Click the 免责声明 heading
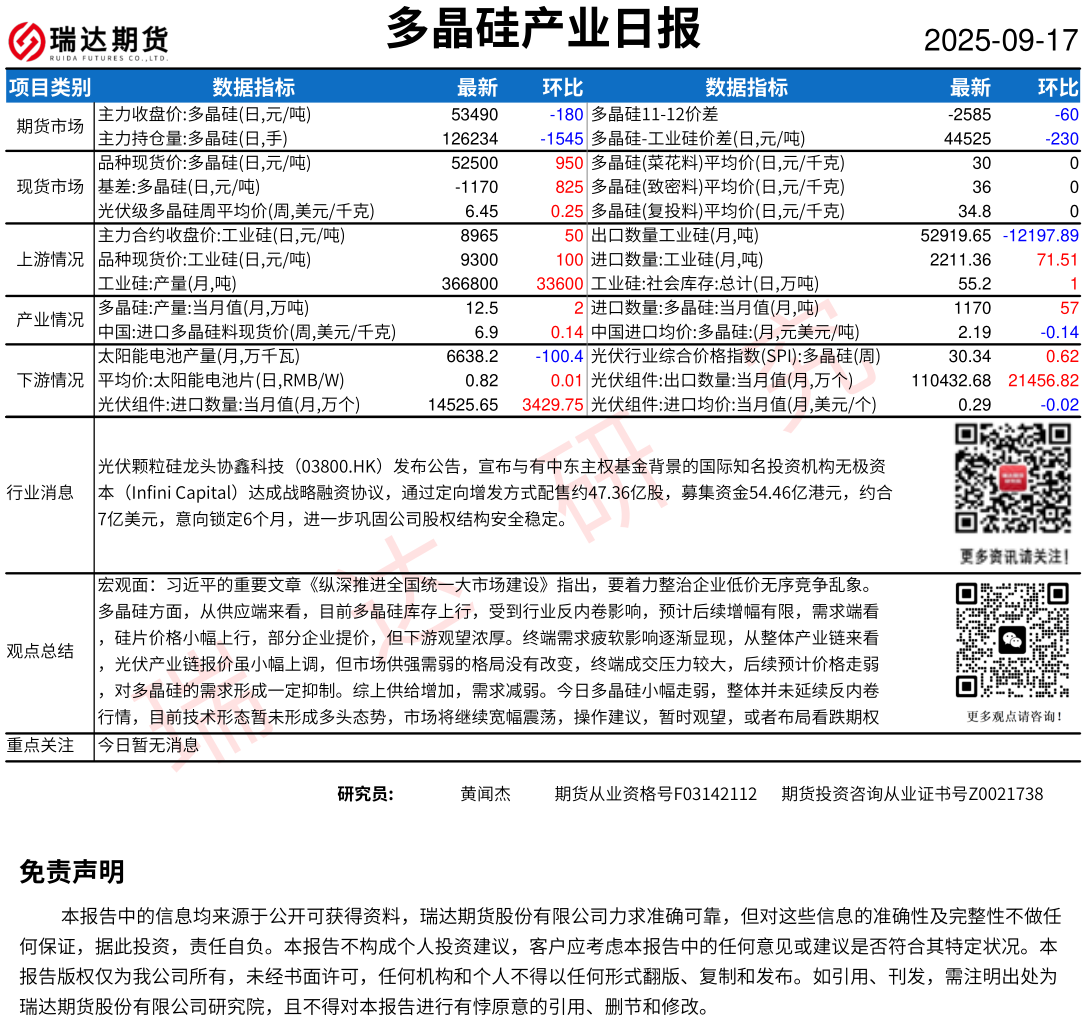This screenshot has height=1020, width=1086. coord(72,872)
